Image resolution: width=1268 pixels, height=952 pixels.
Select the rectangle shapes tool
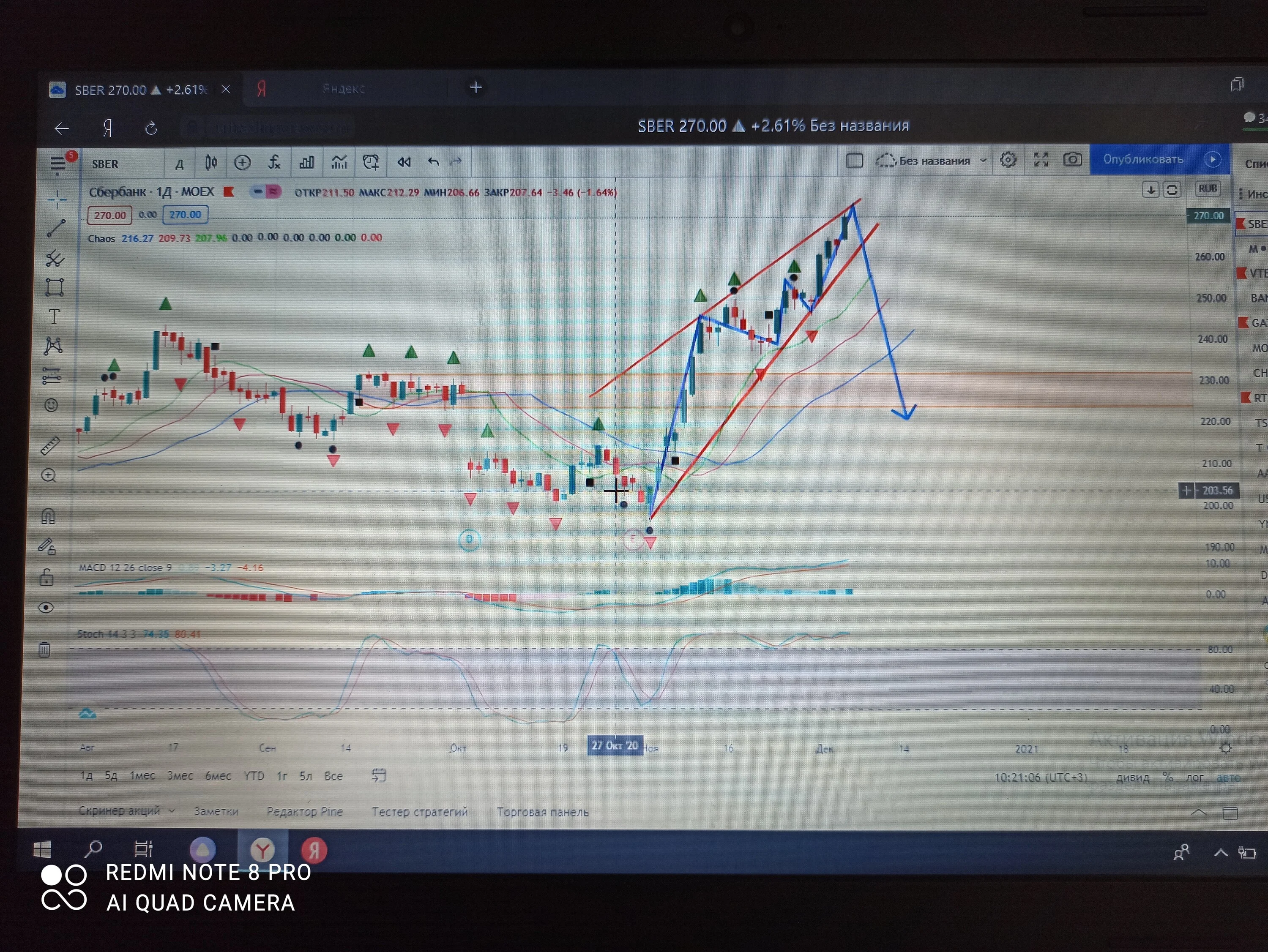point(55,287)
